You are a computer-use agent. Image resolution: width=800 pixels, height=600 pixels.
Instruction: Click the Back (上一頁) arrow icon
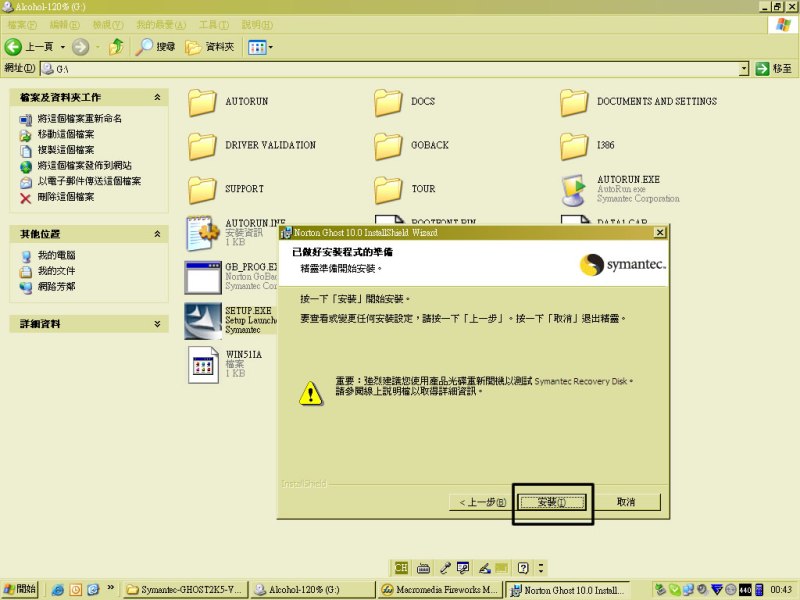13,47
